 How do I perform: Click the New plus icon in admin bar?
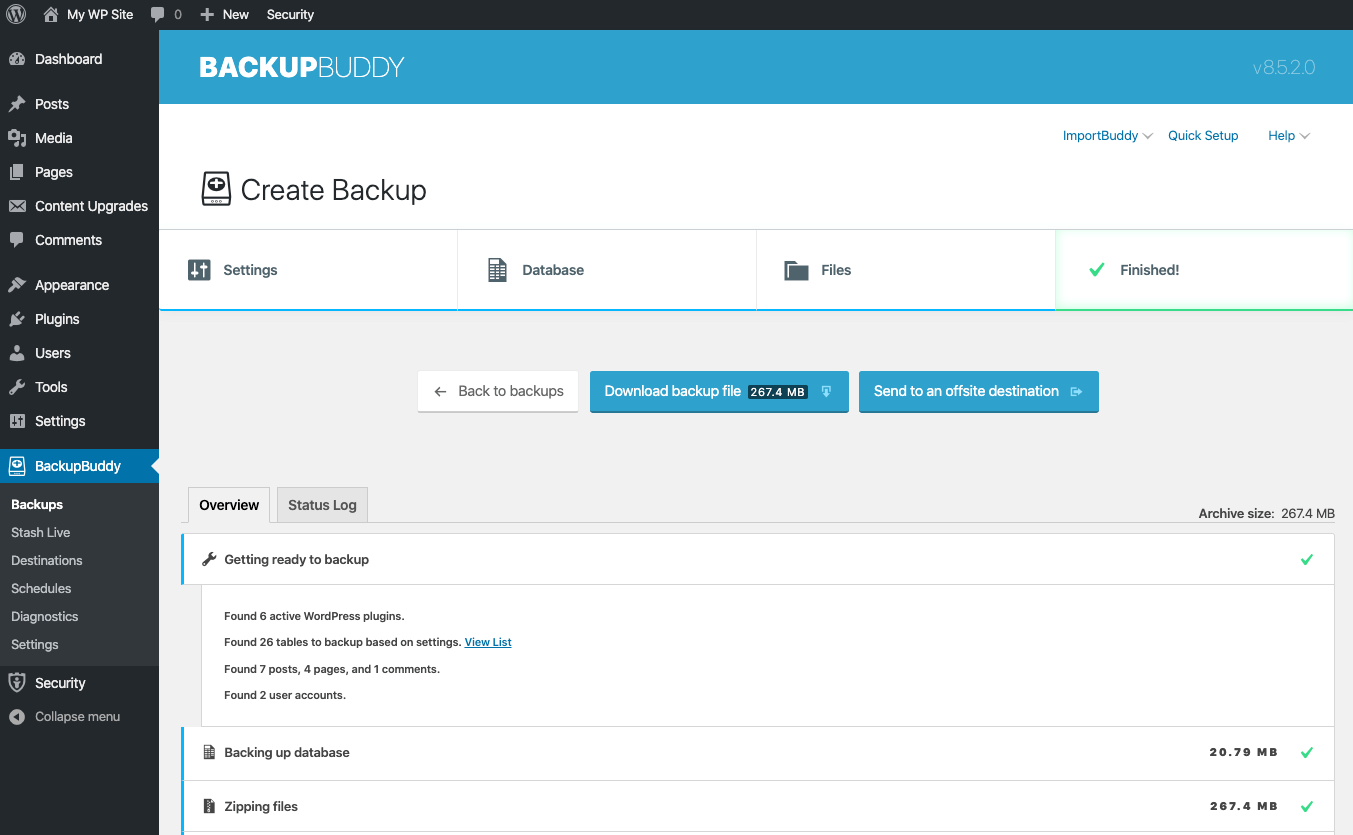[207, 15]
